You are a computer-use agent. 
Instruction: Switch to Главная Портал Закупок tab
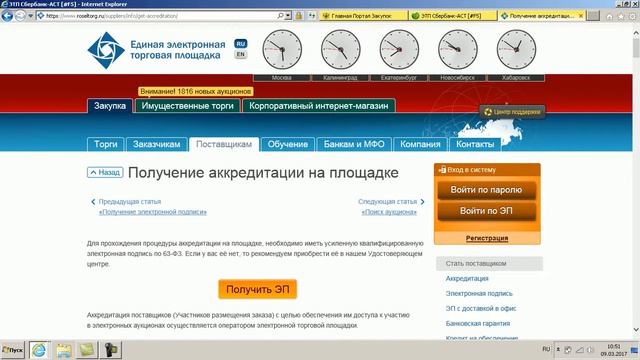pos(363,16)
